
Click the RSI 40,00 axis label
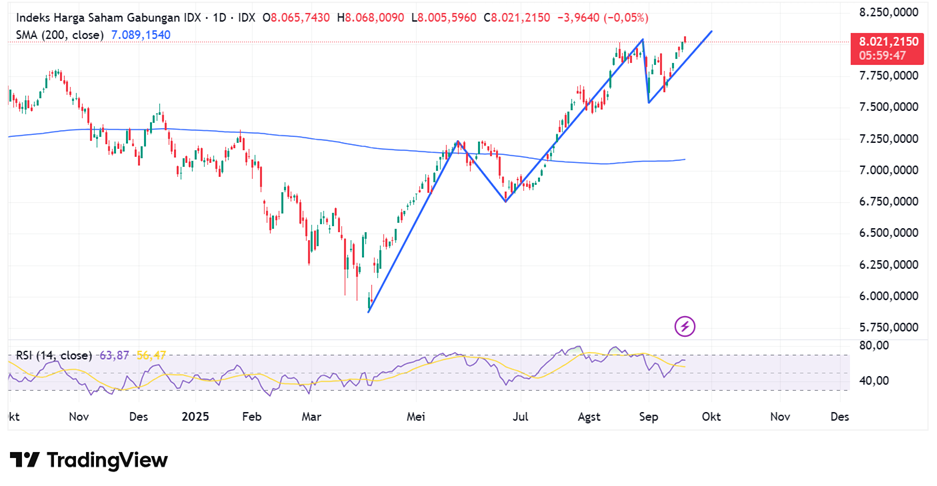click(874, 380)
